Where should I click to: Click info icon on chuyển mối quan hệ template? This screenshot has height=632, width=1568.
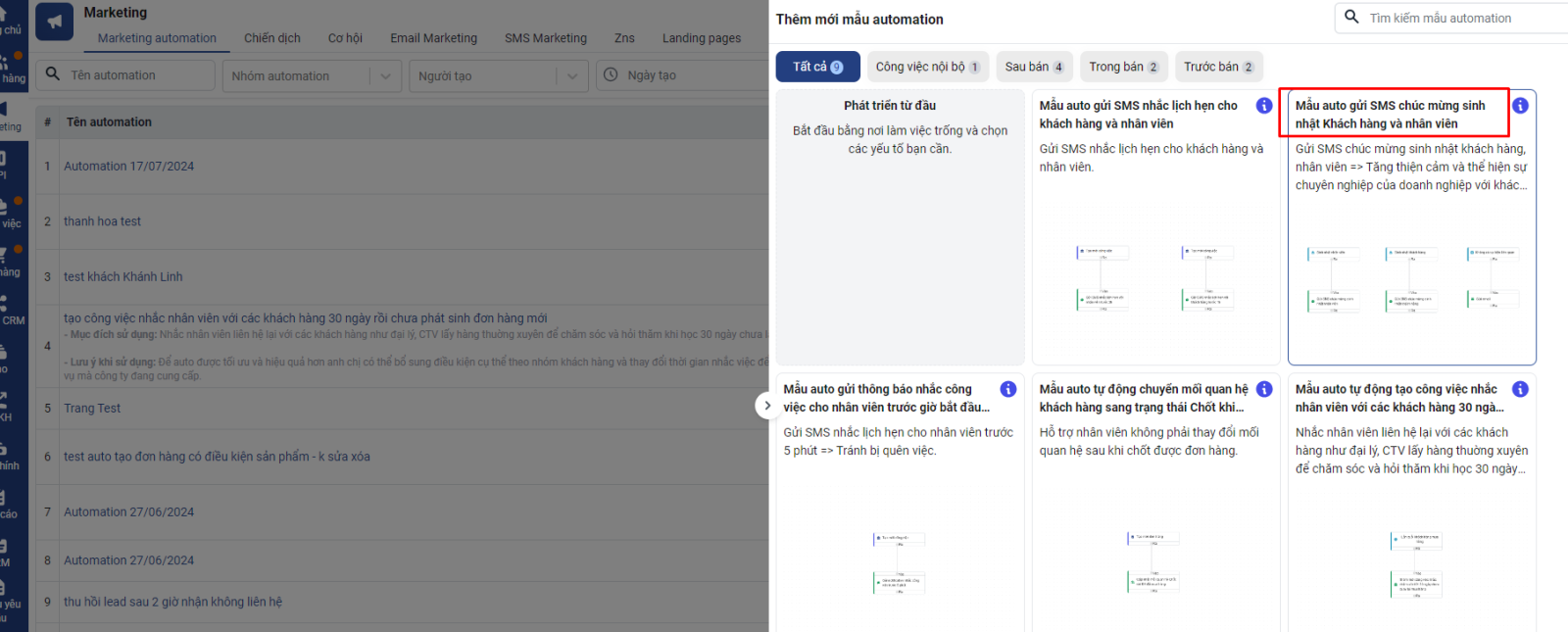(1264, 390)
